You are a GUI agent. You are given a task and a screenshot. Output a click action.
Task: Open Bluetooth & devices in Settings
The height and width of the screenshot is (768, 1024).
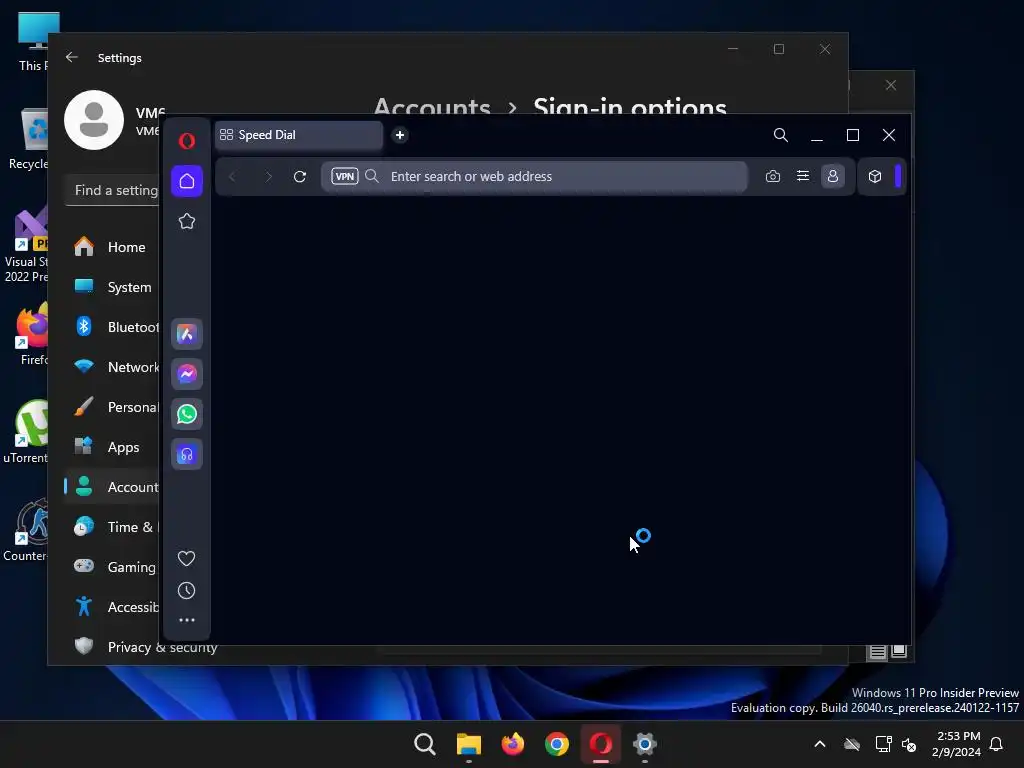pos(112,327)
